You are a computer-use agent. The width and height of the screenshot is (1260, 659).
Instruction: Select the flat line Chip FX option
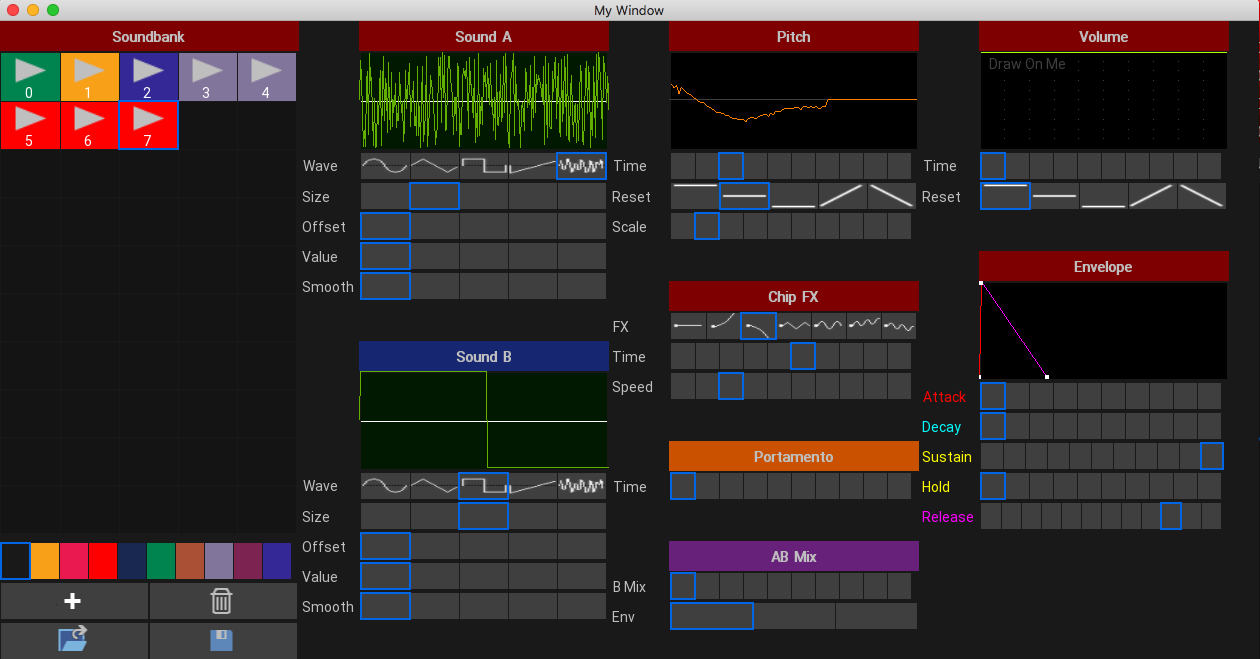pyautogui.click(x=688, y=326)
